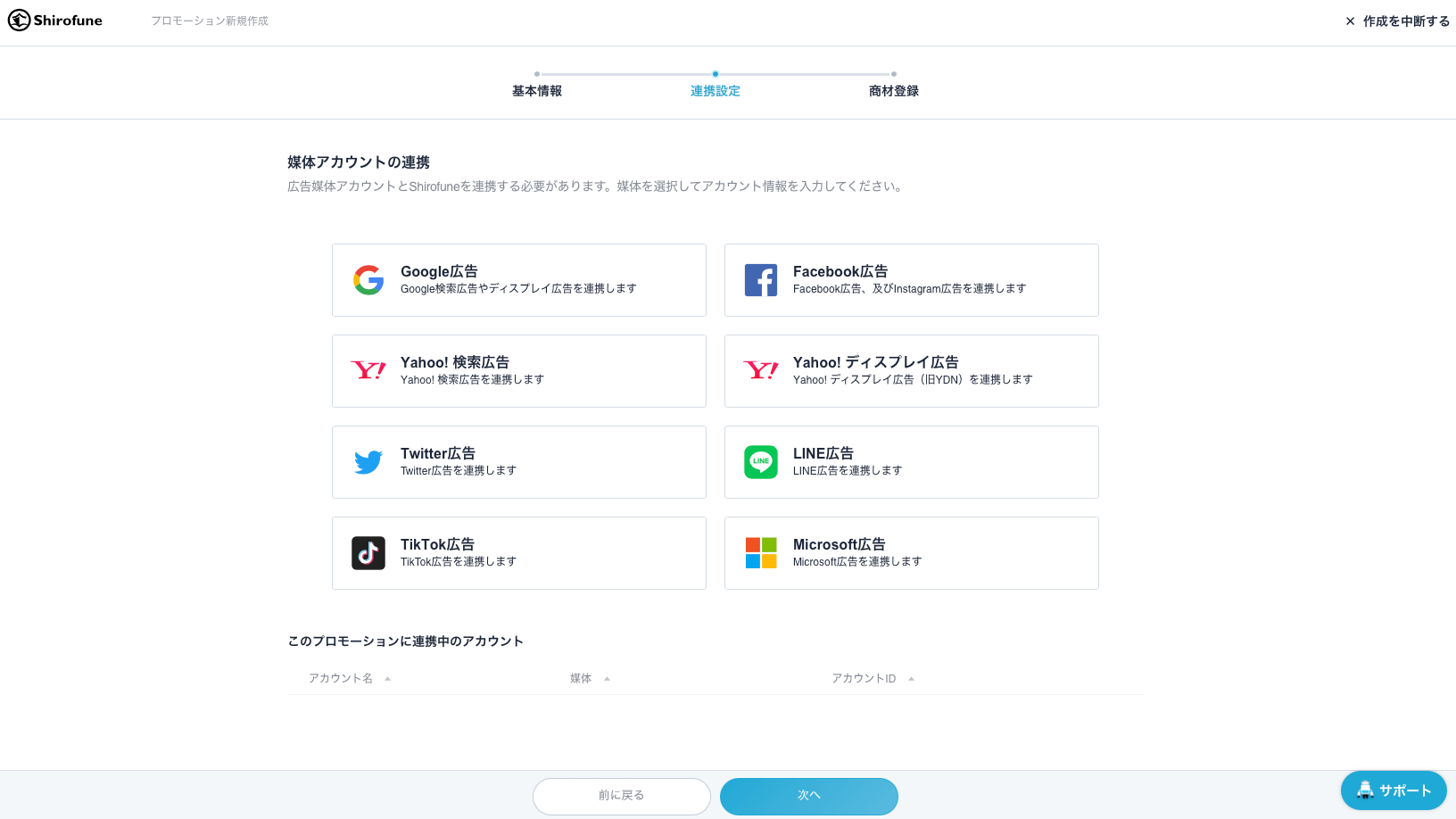
Task: Select the Microsoft広告 card title
Action: coord(840,544)
